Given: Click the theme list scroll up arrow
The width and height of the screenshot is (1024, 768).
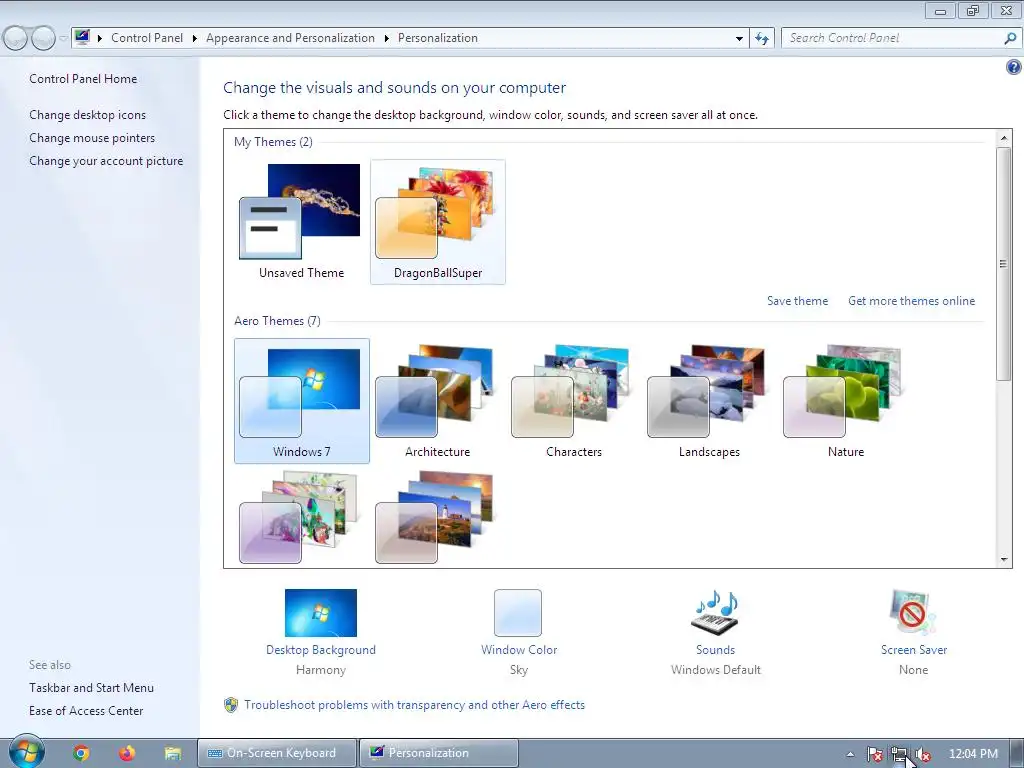Looking at the screenshot, I should [x=1004, y=138].
